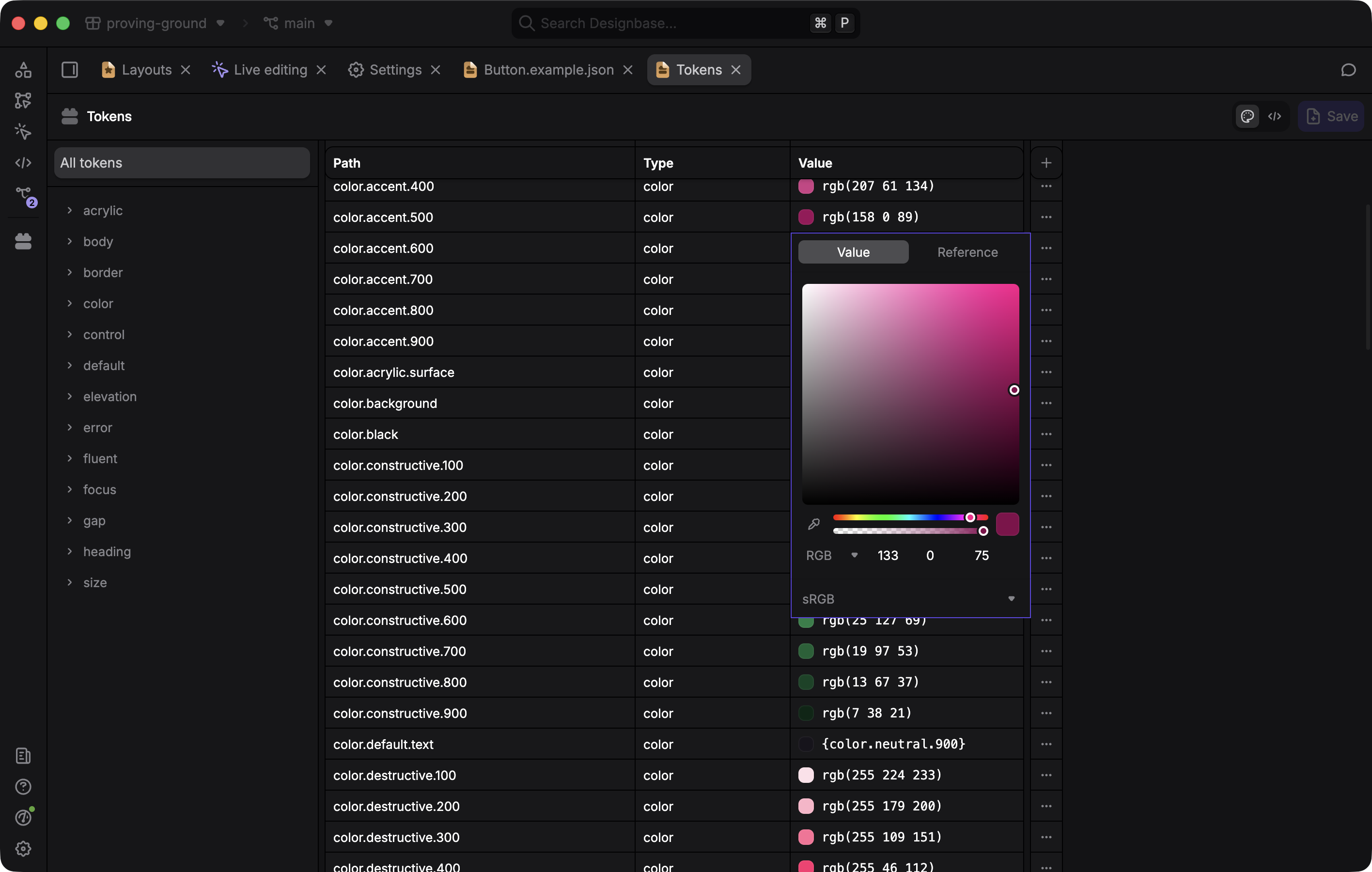
Task: Click the saturation gradient picker handle
Action: click(x=1014, y=390)
